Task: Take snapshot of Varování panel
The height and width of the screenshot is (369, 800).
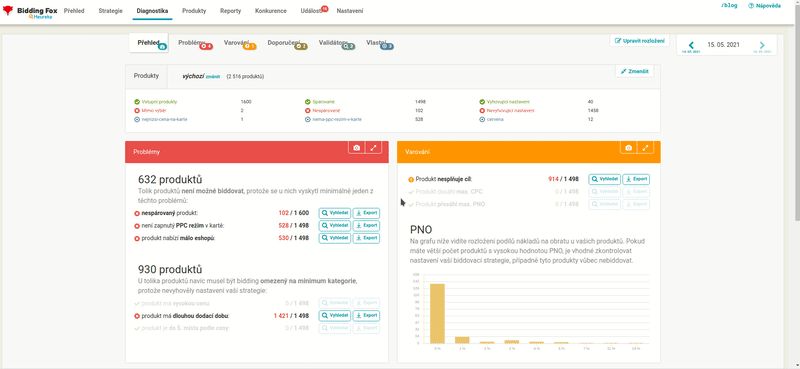Action: tap(629, 147)
